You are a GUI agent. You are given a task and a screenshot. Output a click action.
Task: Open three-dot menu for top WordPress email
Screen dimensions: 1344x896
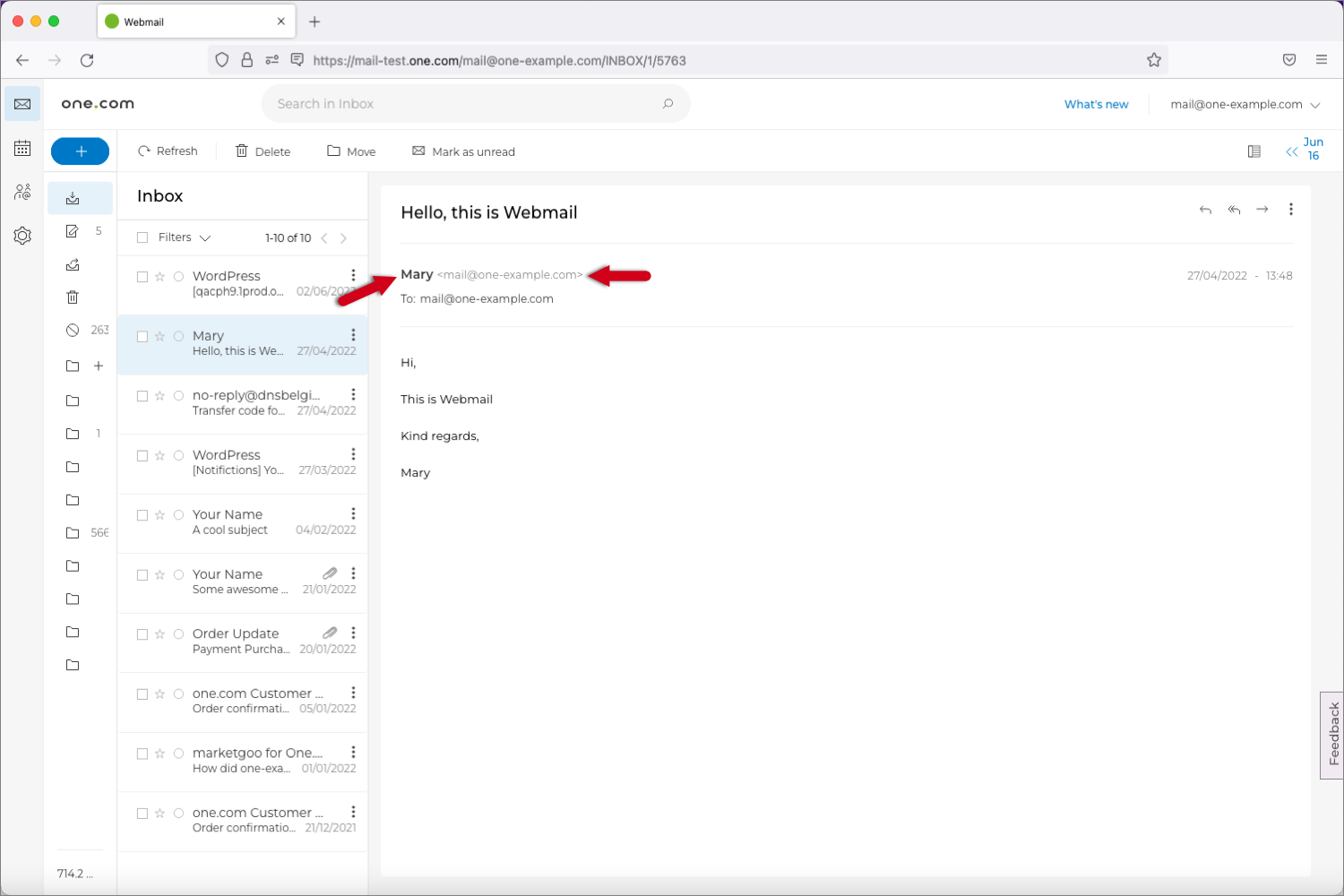tap(353, 276)
